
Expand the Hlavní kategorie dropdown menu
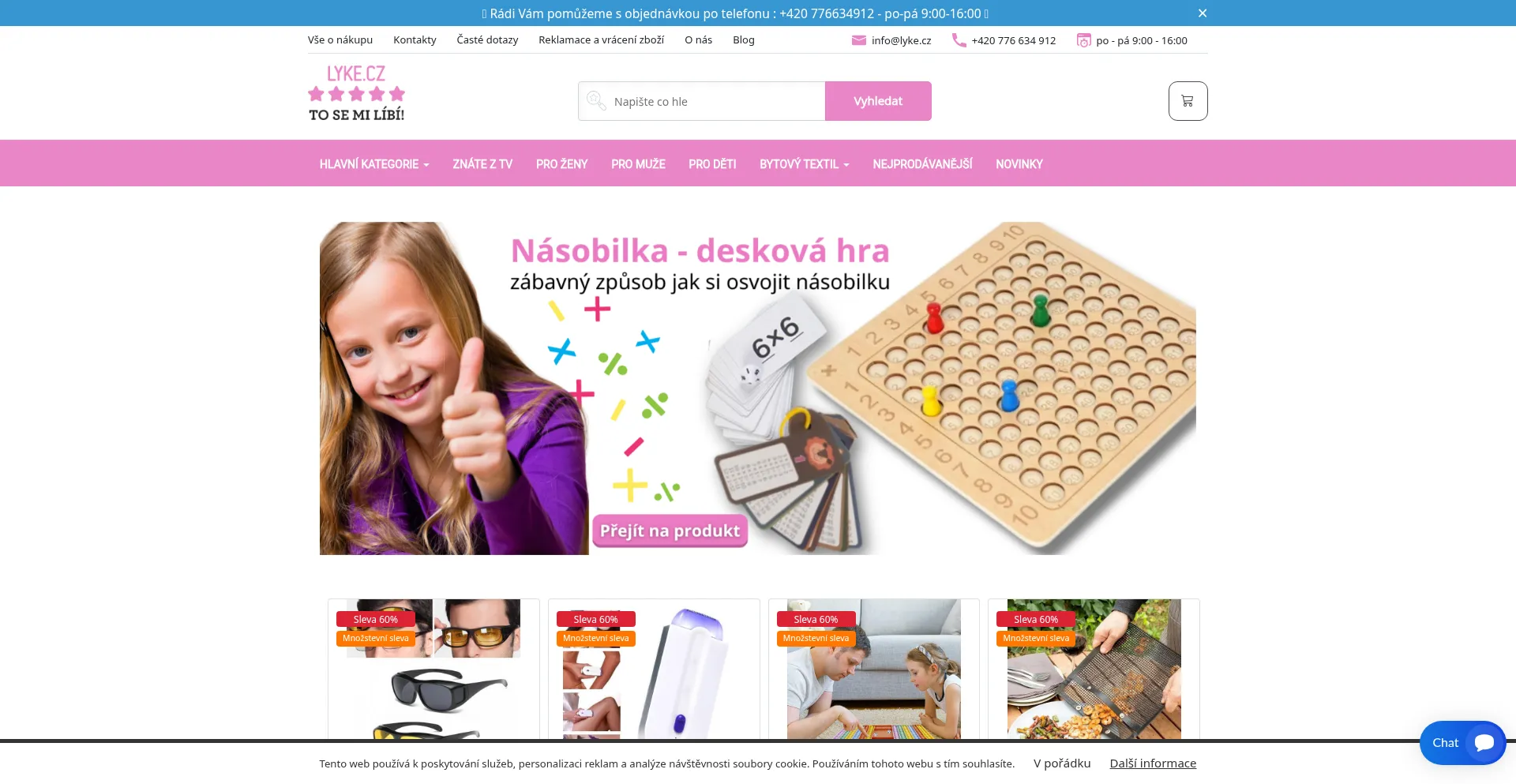(374, 164)
